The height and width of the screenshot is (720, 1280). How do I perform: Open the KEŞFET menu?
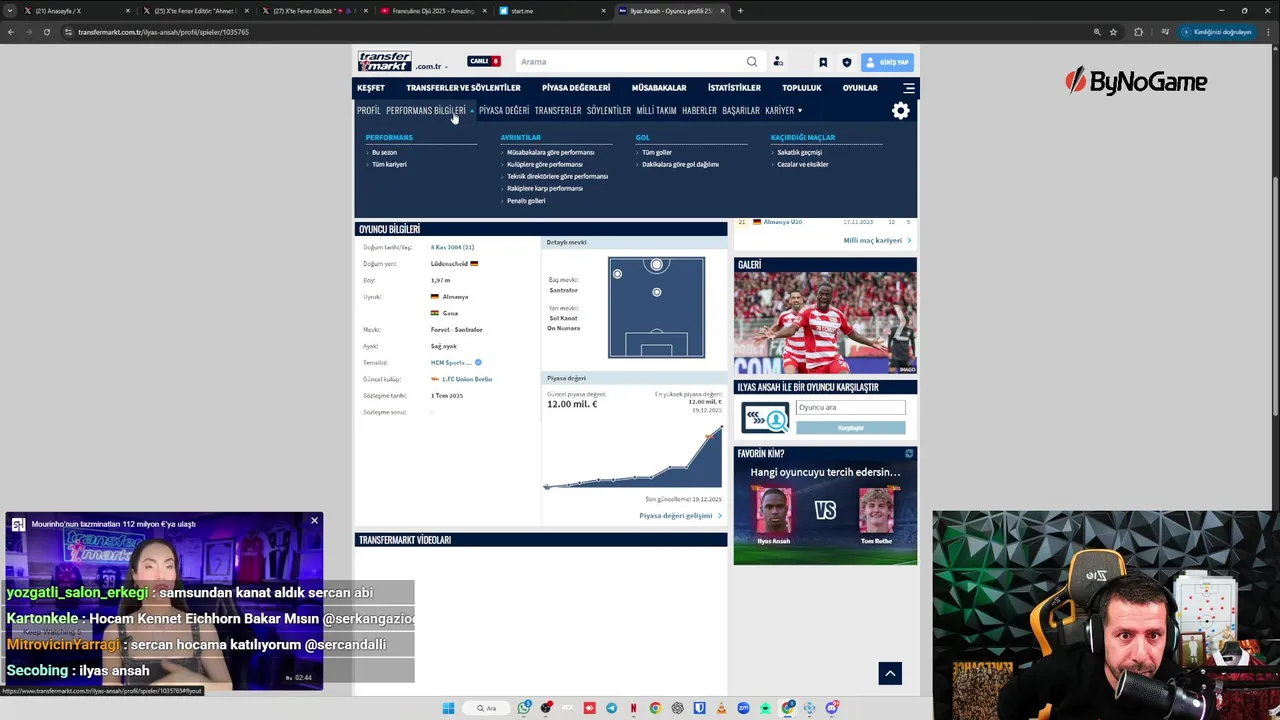coord(371,88)
